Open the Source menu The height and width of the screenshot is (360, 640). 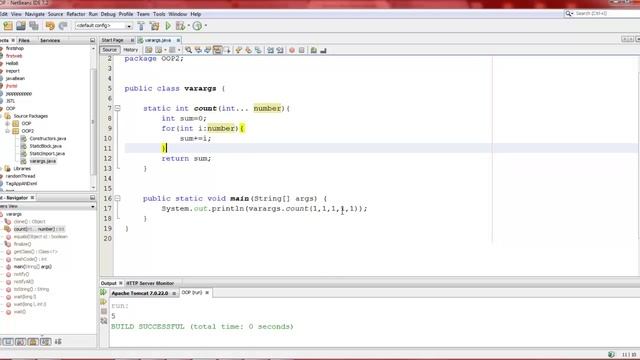click(56, 14)
